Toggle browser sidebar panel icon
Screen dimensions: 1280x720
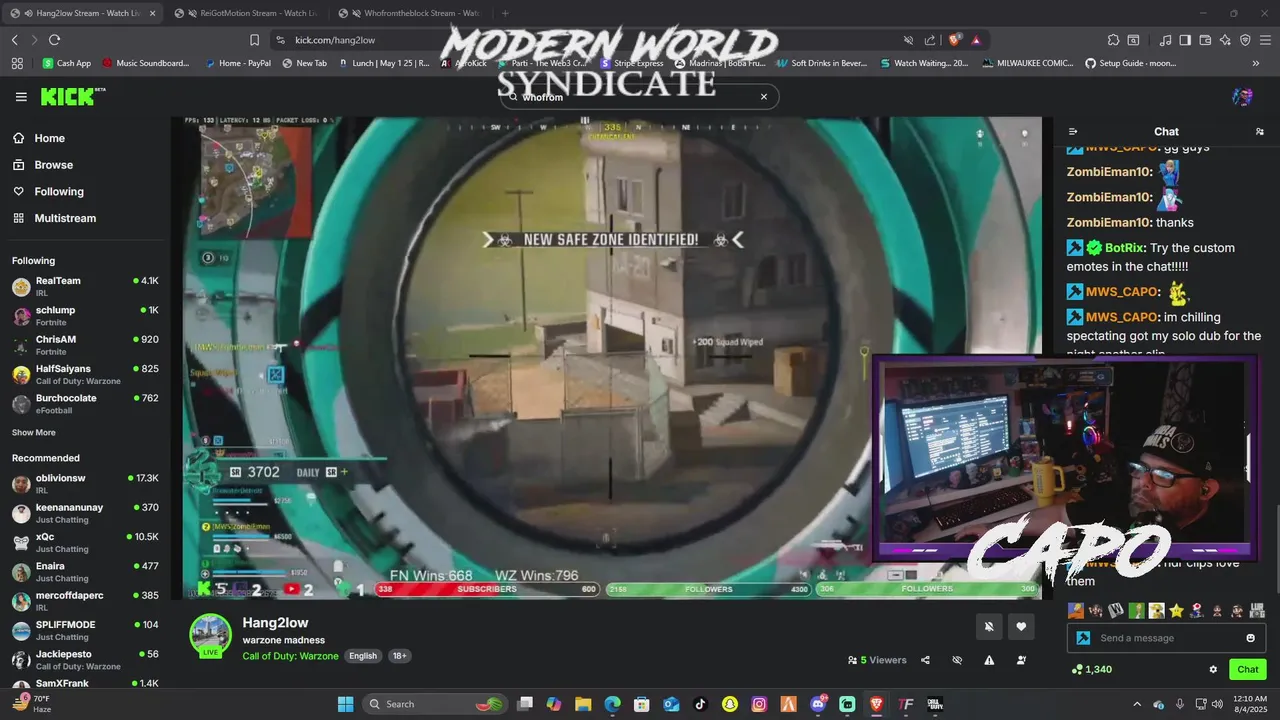[x=1185, y=40]
